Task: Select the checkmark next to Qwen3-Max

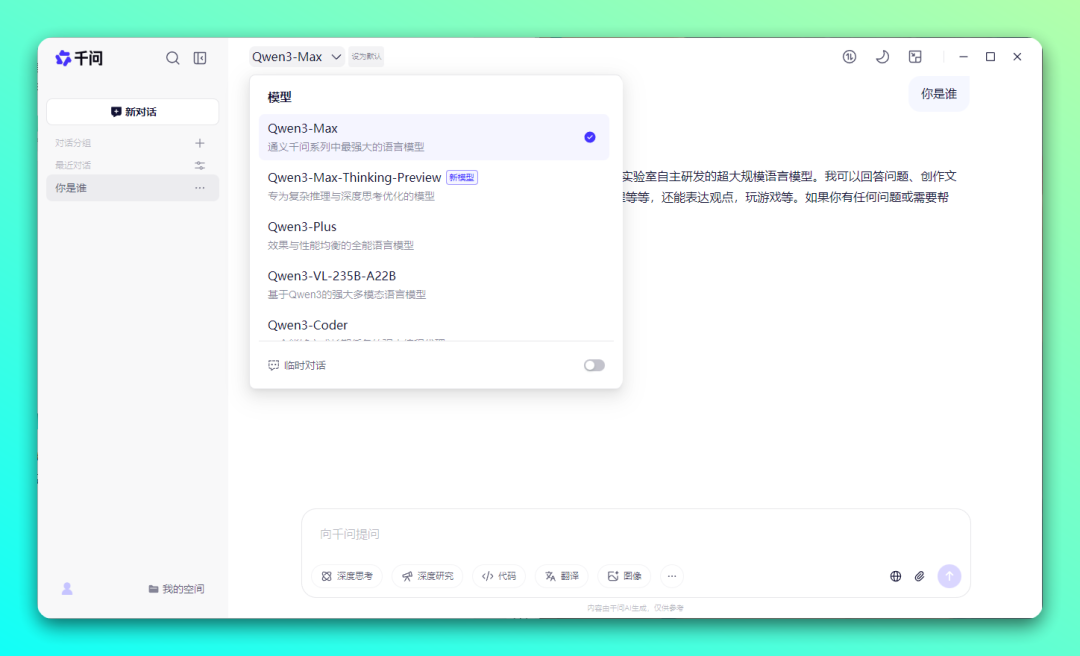Action: click(x=589, y=137)
